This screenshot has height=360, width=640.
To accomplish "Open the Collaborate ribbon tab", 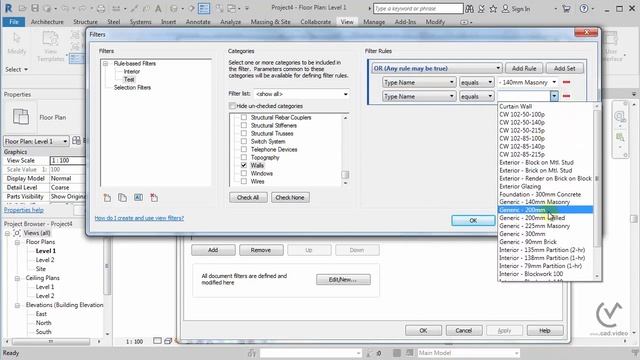I will [x=316, y=22].
